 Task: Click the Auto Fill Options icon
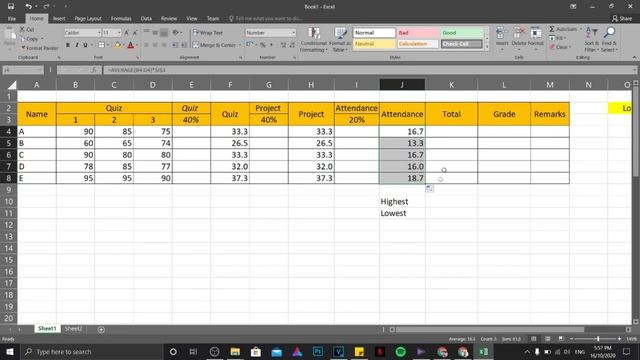[429, 188]
